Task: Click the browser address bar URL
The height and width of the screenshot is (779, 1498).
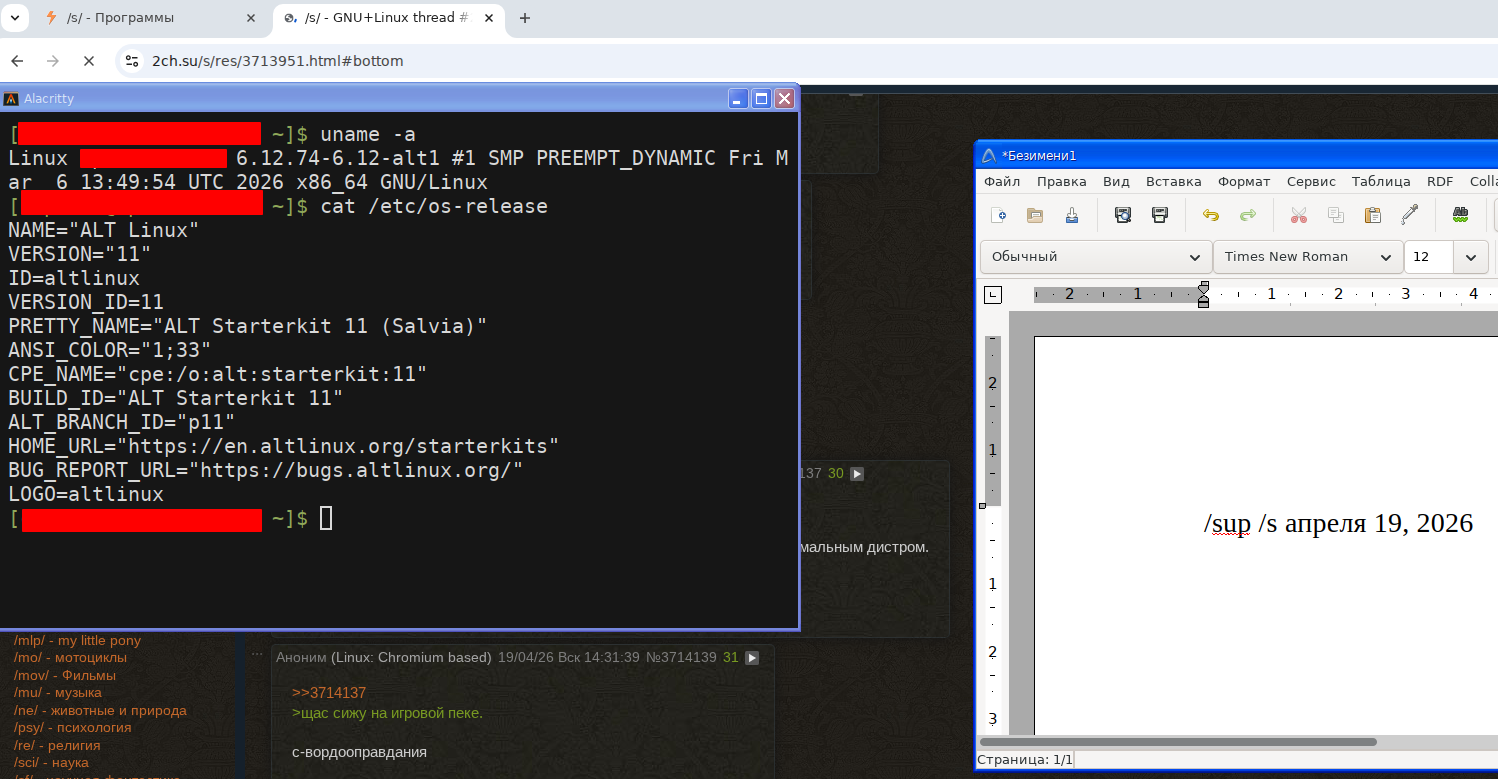Action: coord(277,61)
